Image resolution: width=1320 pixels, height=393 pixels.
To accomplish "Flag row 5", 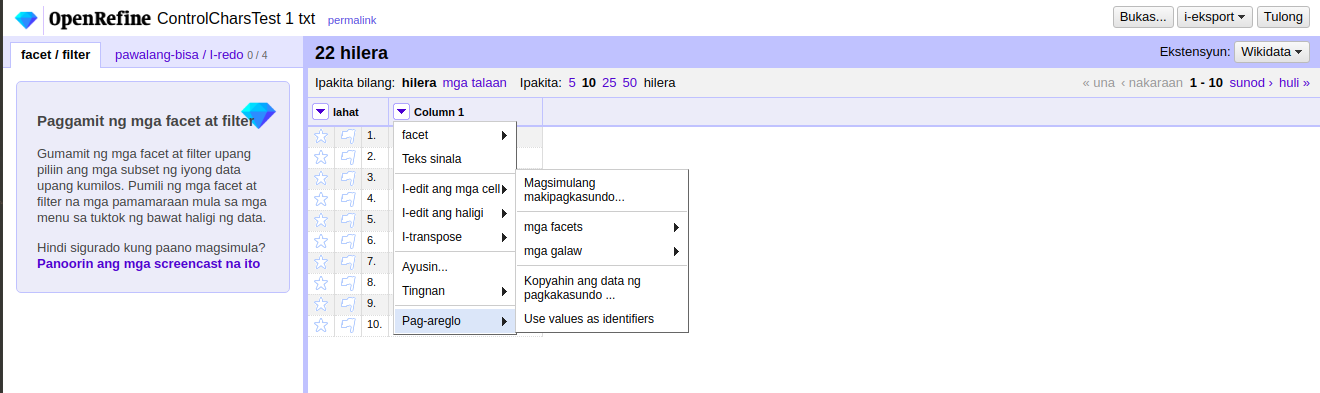I will pyautogui.click(x=348, y=220).
